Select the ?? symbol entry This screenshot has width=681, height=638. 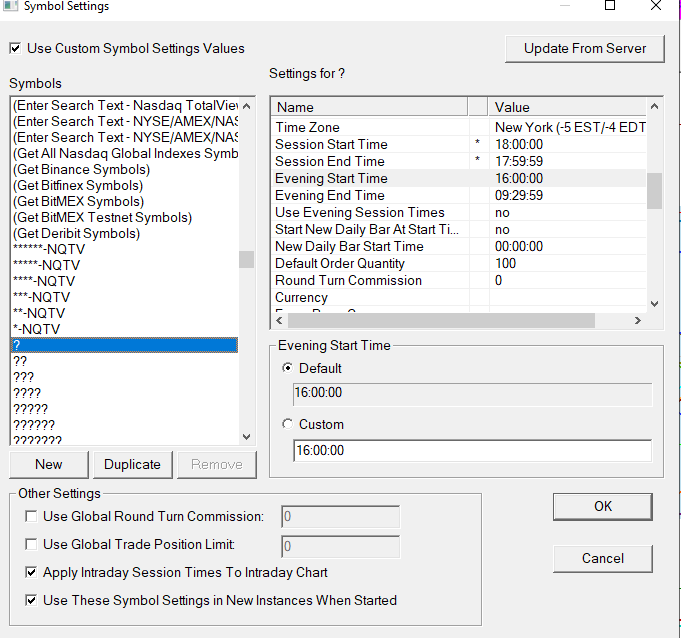click(125, 361)
